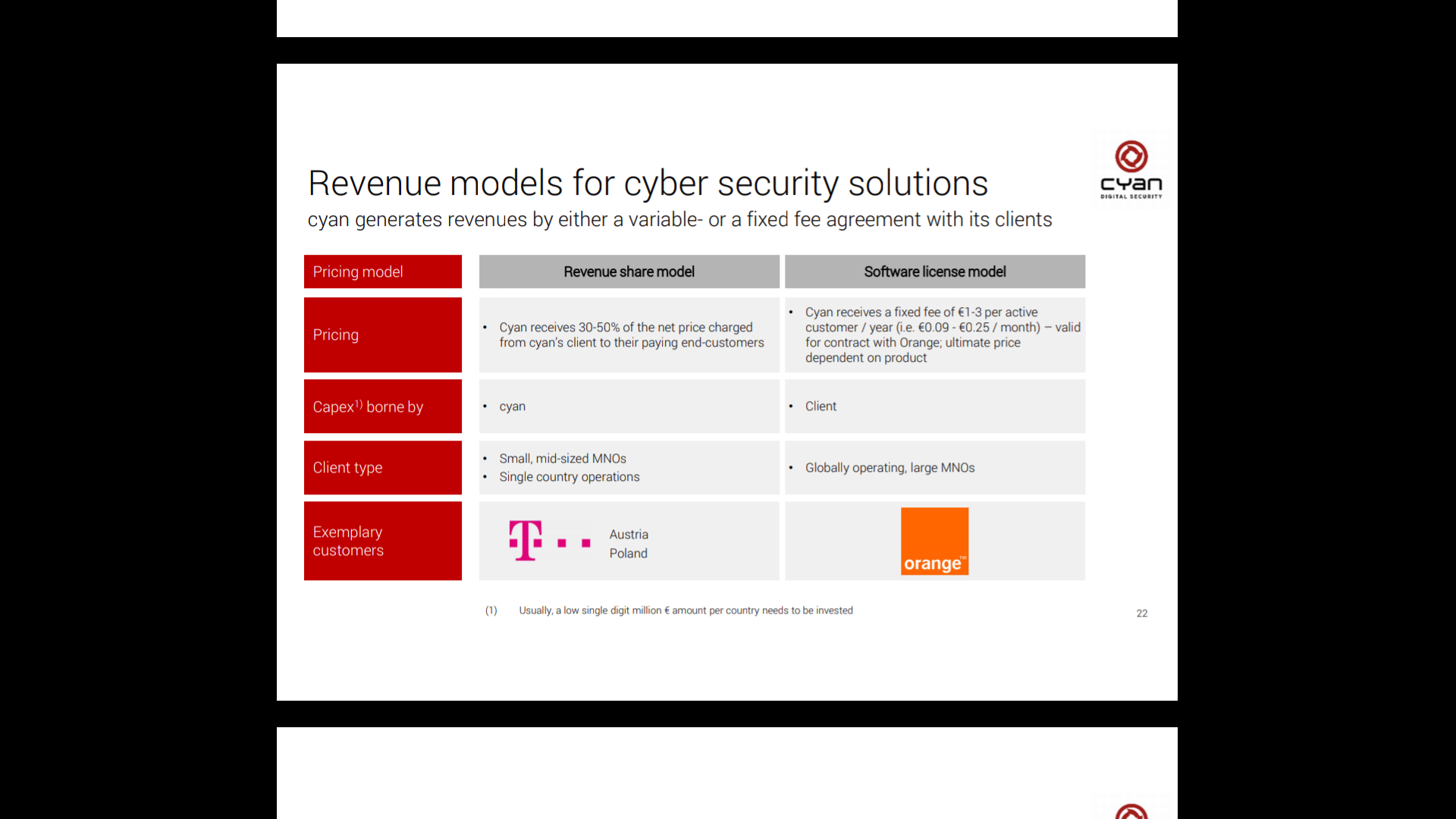Click the T-Mobile magenta T logo

(x=526, y=541)
